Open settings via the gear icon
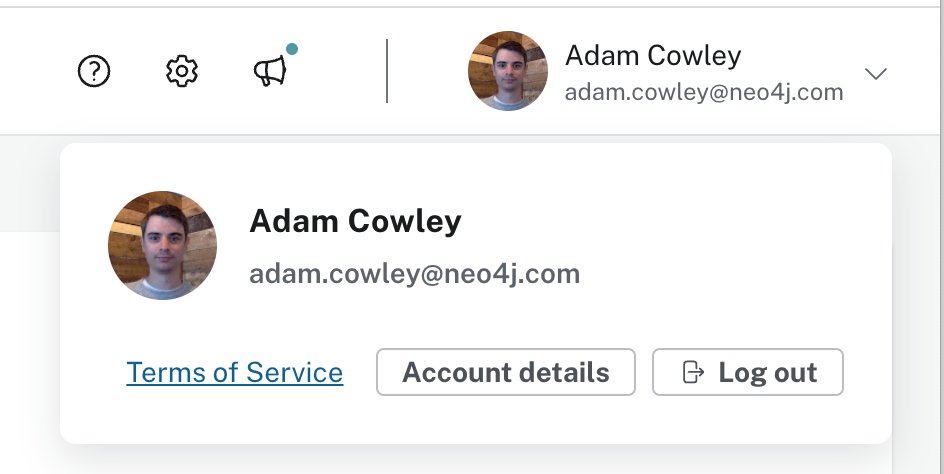This screenshot has height=474, width=944. pyautogui.click(x=182, y=71)
